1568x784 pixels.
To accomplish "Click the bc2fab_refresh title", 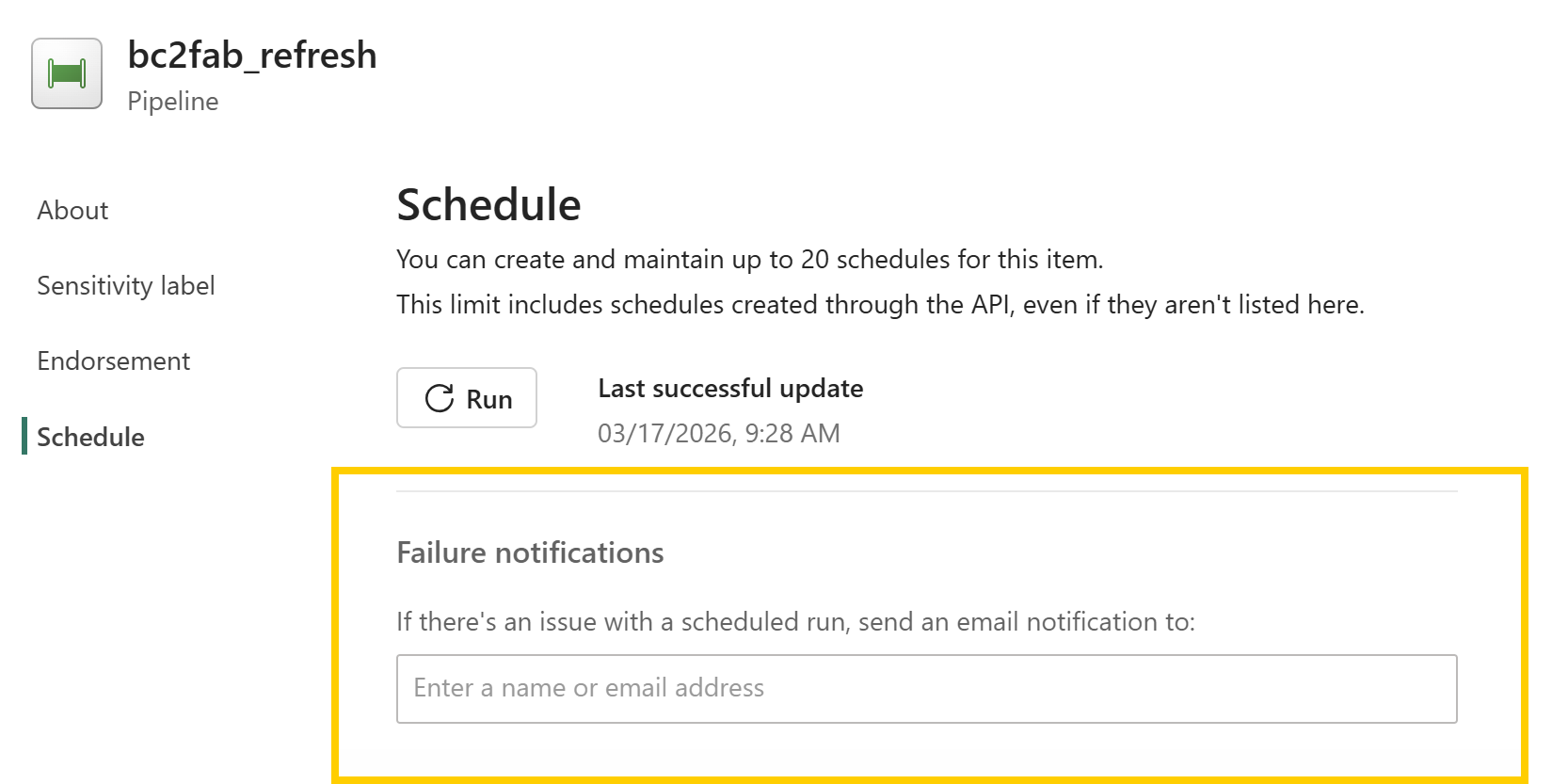I will (x=252, y=56).
